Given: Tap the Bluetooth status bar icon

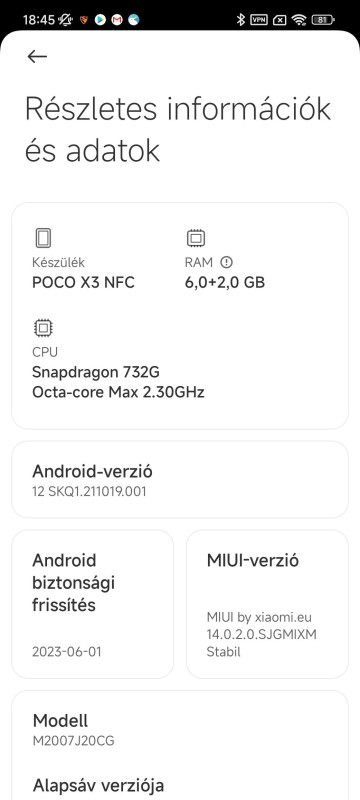Looking at the screenshot, I should pyautogui.click(x=241, y=20).
